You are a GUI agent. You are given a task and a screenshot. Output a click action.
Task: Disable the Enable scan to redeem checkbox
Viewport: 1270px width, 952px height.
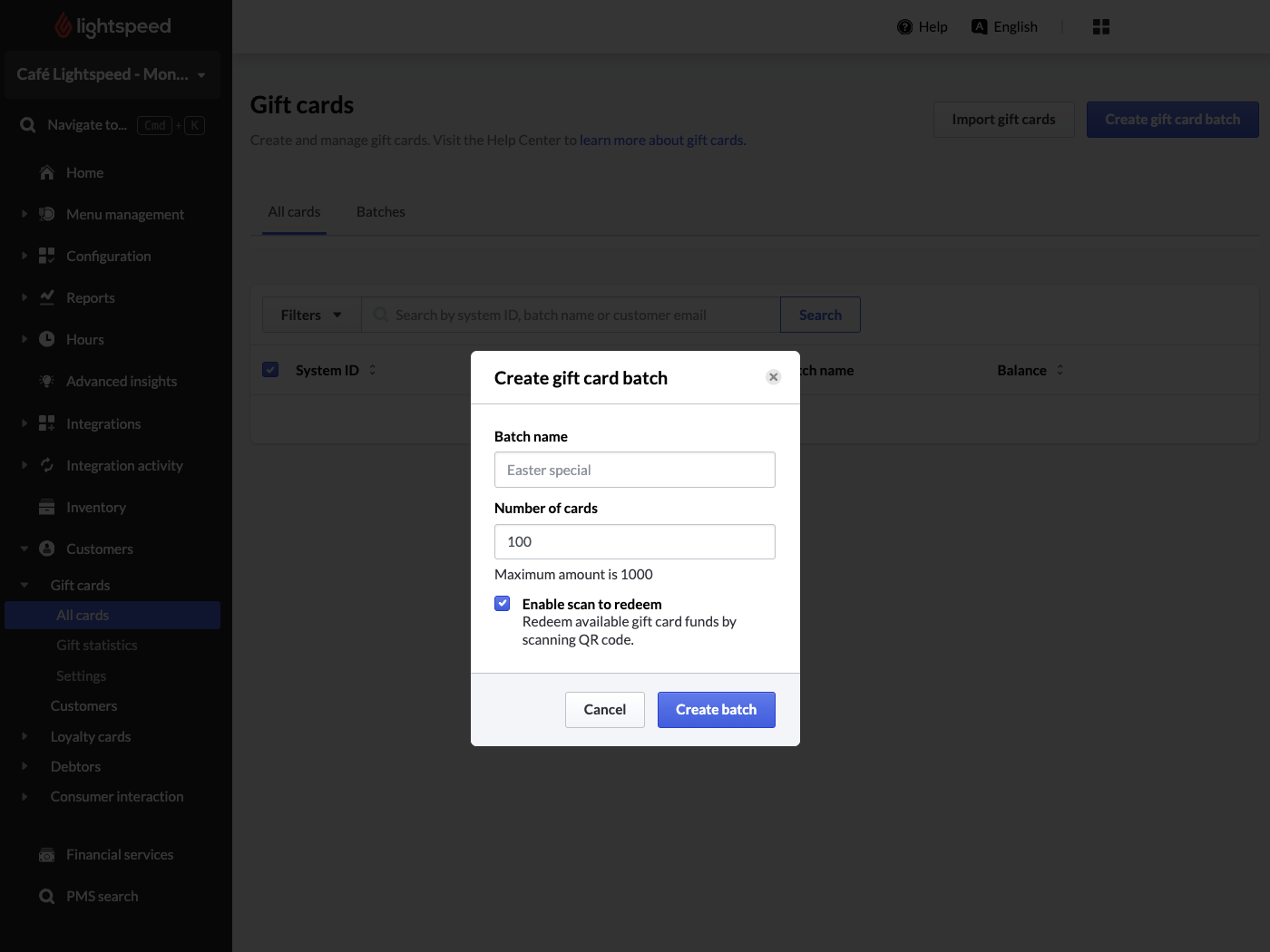[503, 604]
